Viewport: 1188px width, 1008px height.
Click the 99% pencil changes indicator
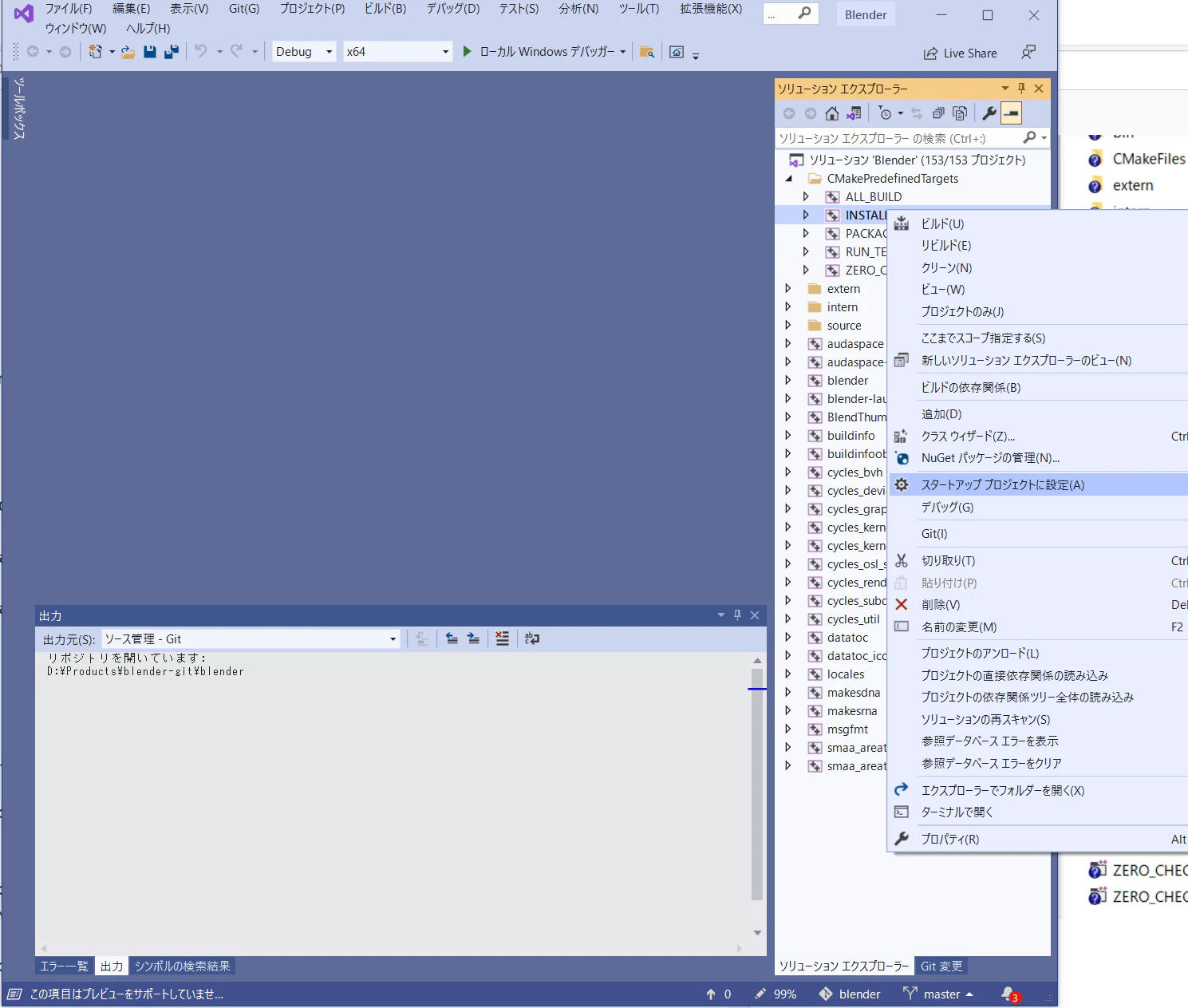(776, 994)
